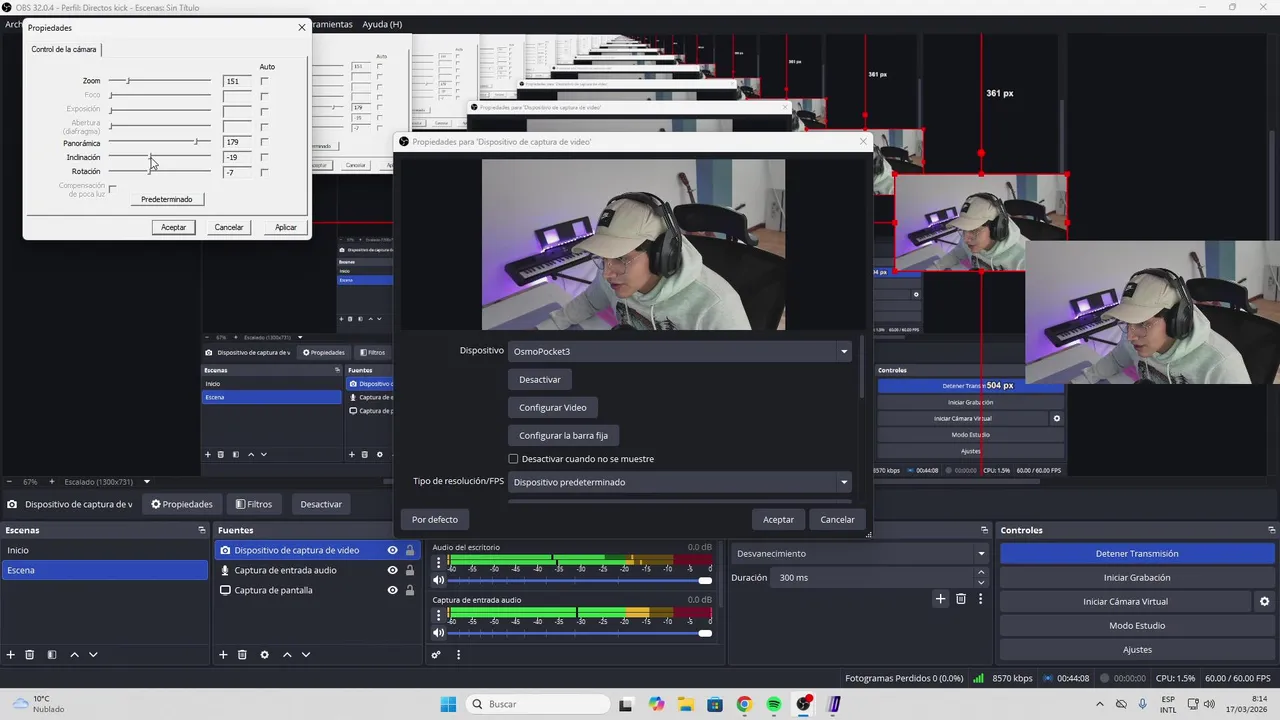Enable Auto checkbox for Zoom
The width and height of the screenshot is (1280, 720).
coord(264,81)
